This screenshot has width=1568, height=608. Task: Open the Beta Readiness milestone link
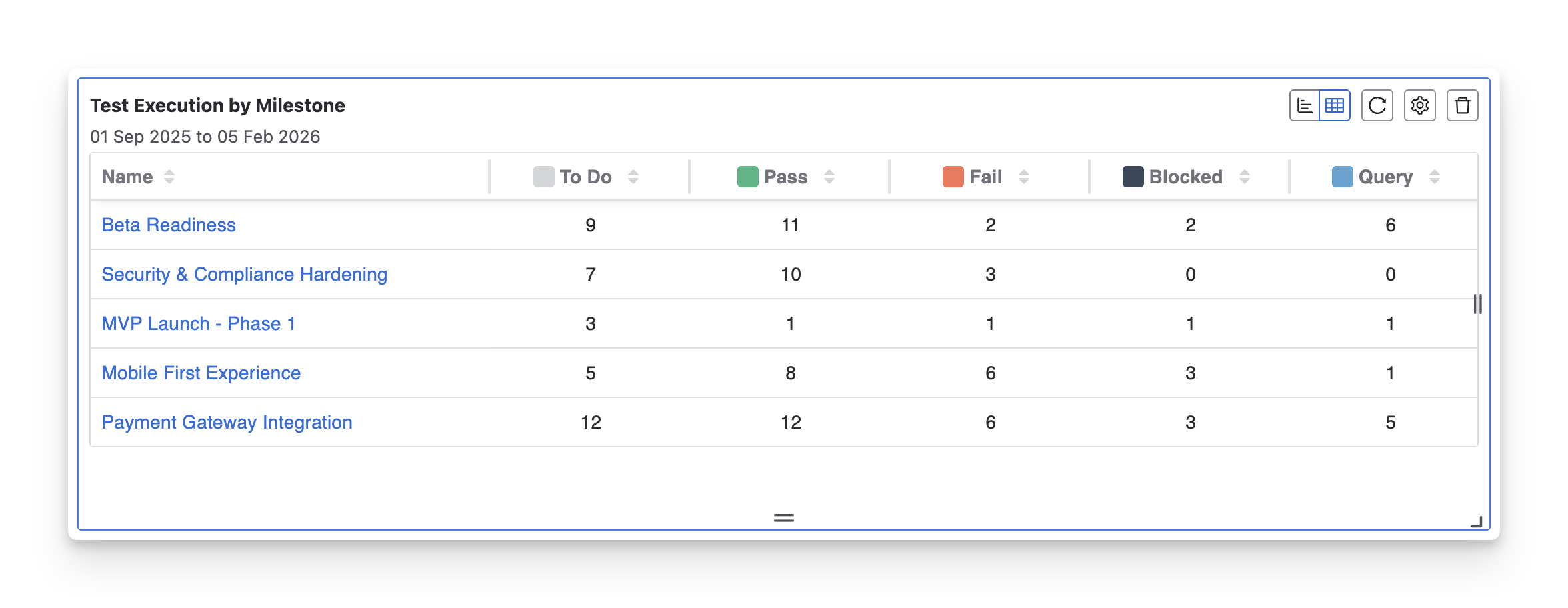click(x=169, y=225)
